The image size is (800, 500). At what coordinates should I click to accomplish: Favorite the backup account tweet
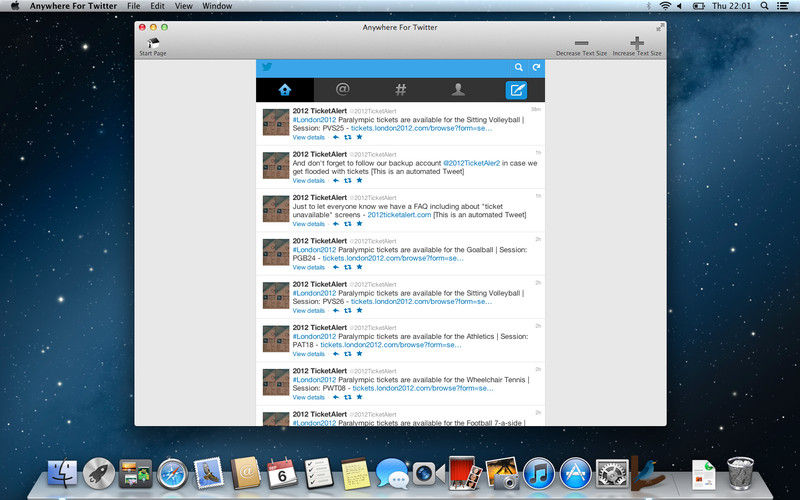[x=359, y=180]
